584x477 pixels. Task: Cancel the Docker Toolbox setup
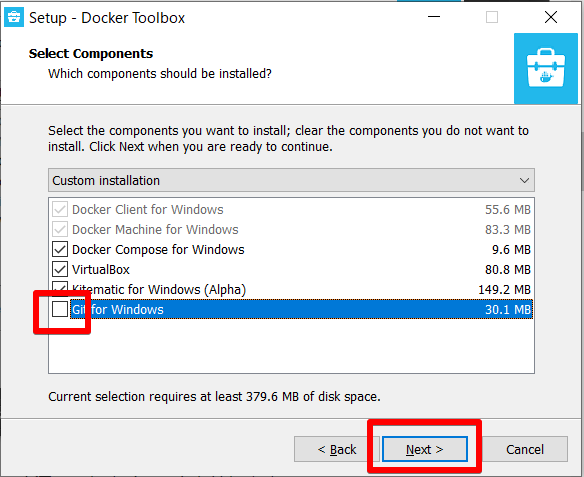point(525,449)
